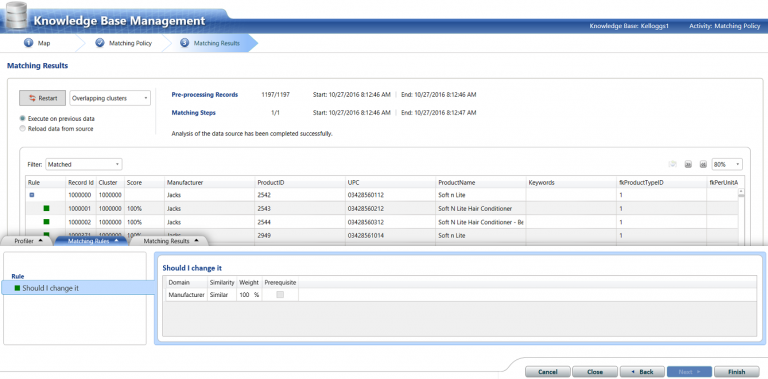The height and width of the screenshot is (379, 768).
Task: Click the collapse all clusters icon
Action: tap(703, 165)
